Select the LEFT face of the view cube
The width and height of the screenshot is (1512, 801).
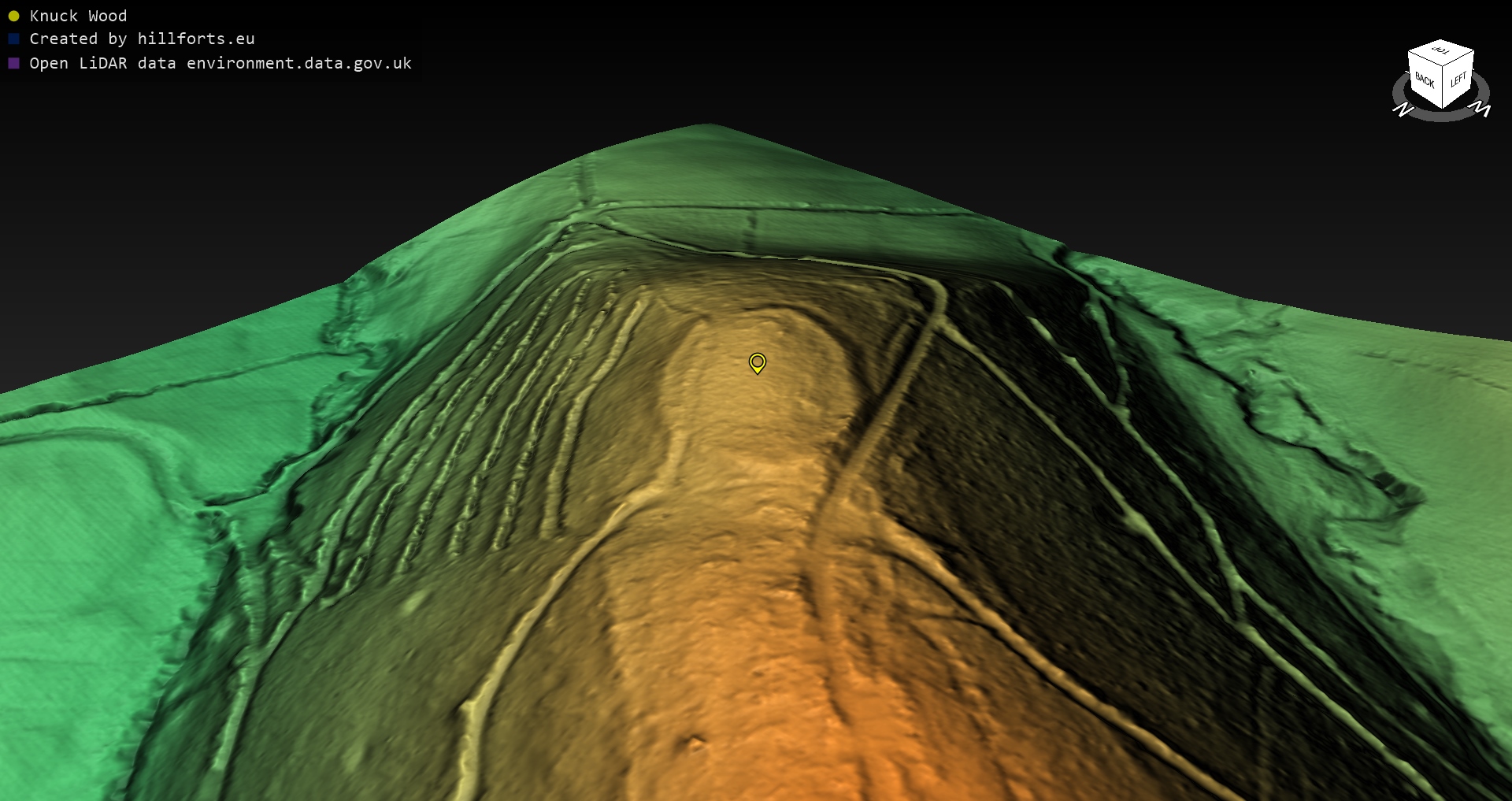point(1458,80)
